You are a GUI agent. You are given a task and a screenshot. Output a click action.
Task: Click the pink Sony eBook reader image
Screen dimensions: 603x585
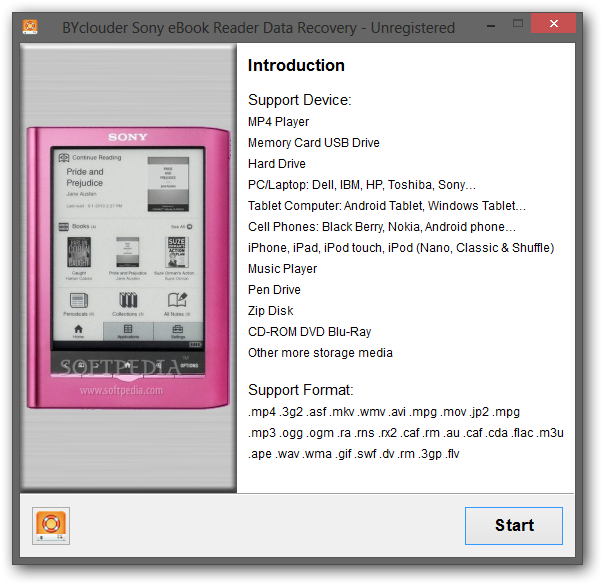pyautogui.click(x=128, y=268)
